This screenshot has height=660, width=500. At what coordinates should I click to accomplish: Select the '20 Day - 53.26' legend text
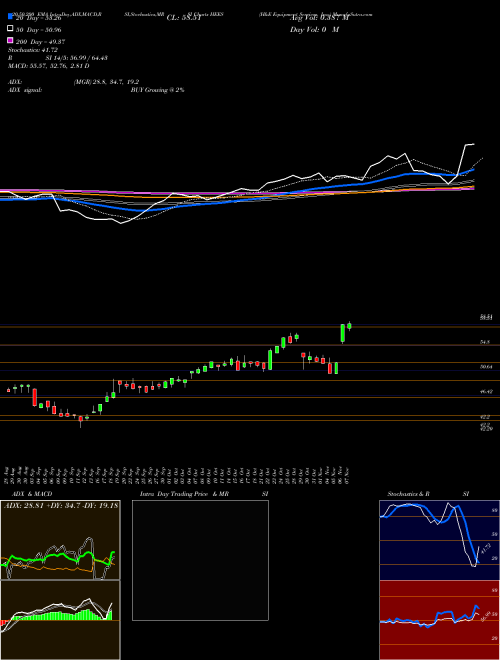38,18
